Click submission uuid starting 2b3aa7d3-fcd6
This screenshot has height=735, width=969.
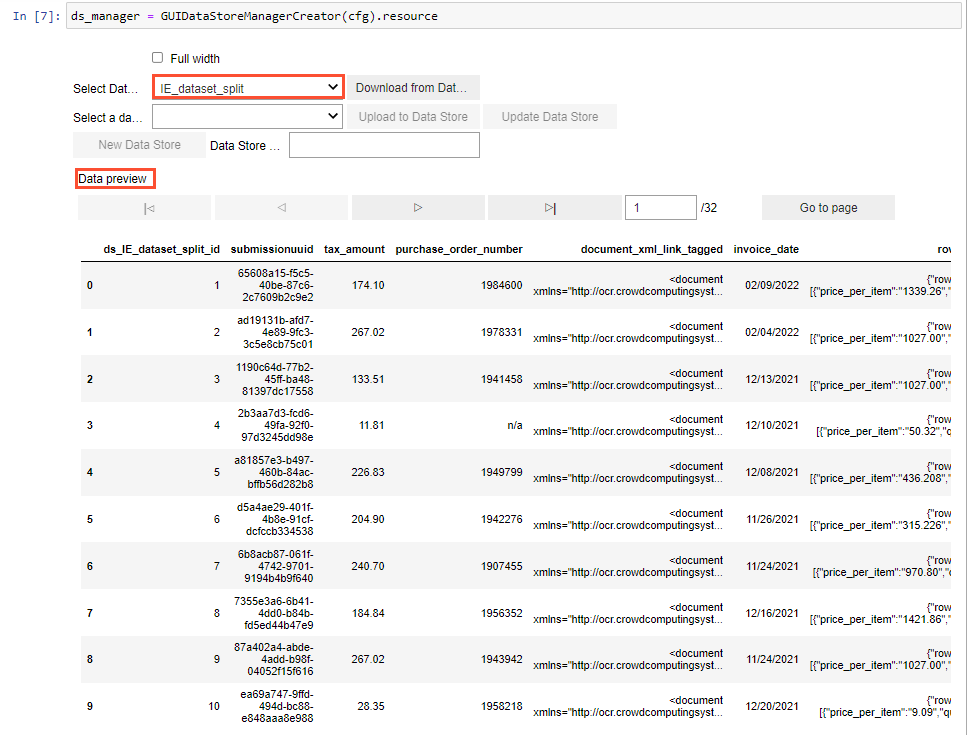276,425
